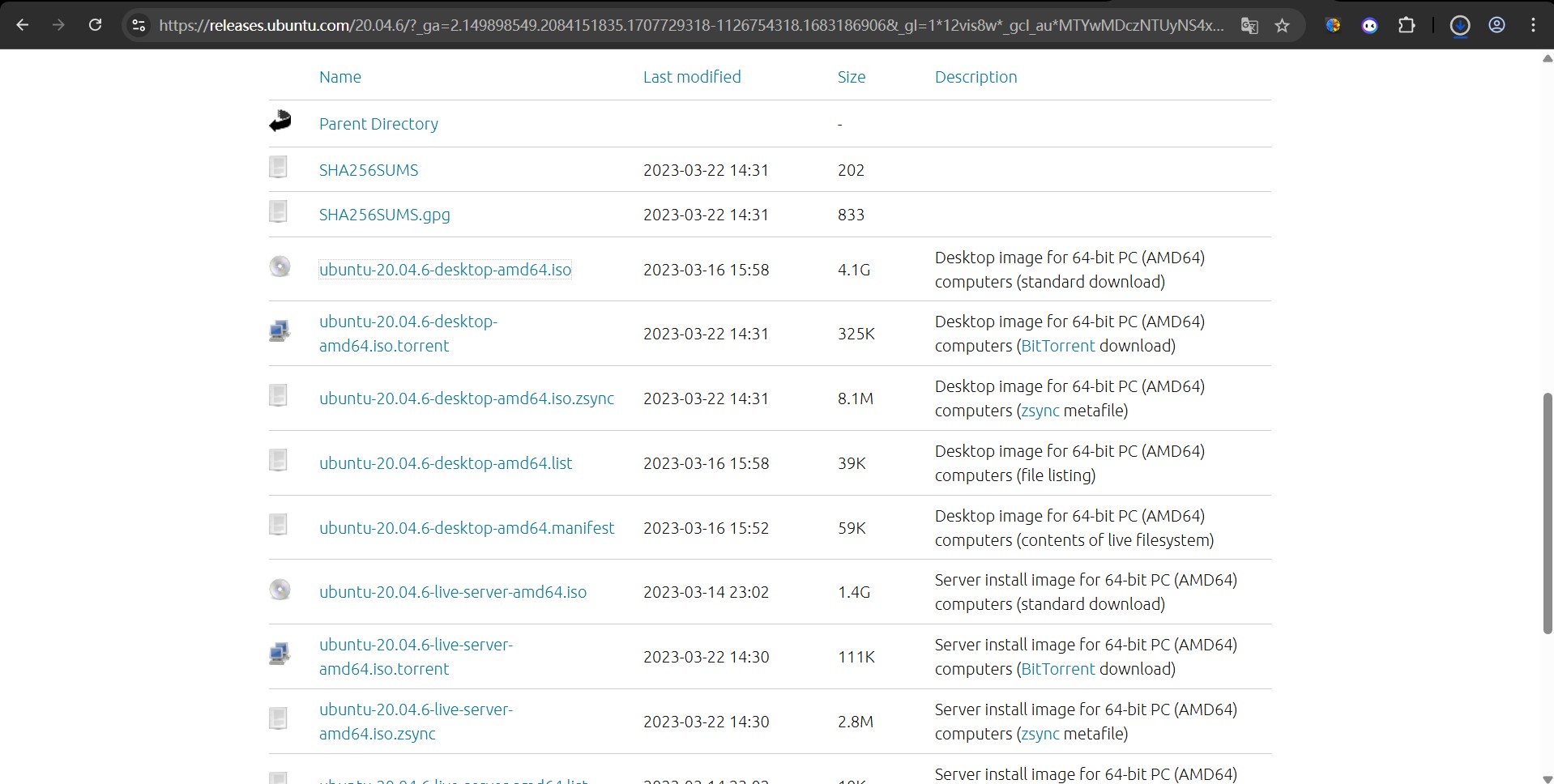The height and width of the screenshot is (784, 1554).
Task: Follow the BitTorrent link in server torrent description
Action: coord(1058,669)
